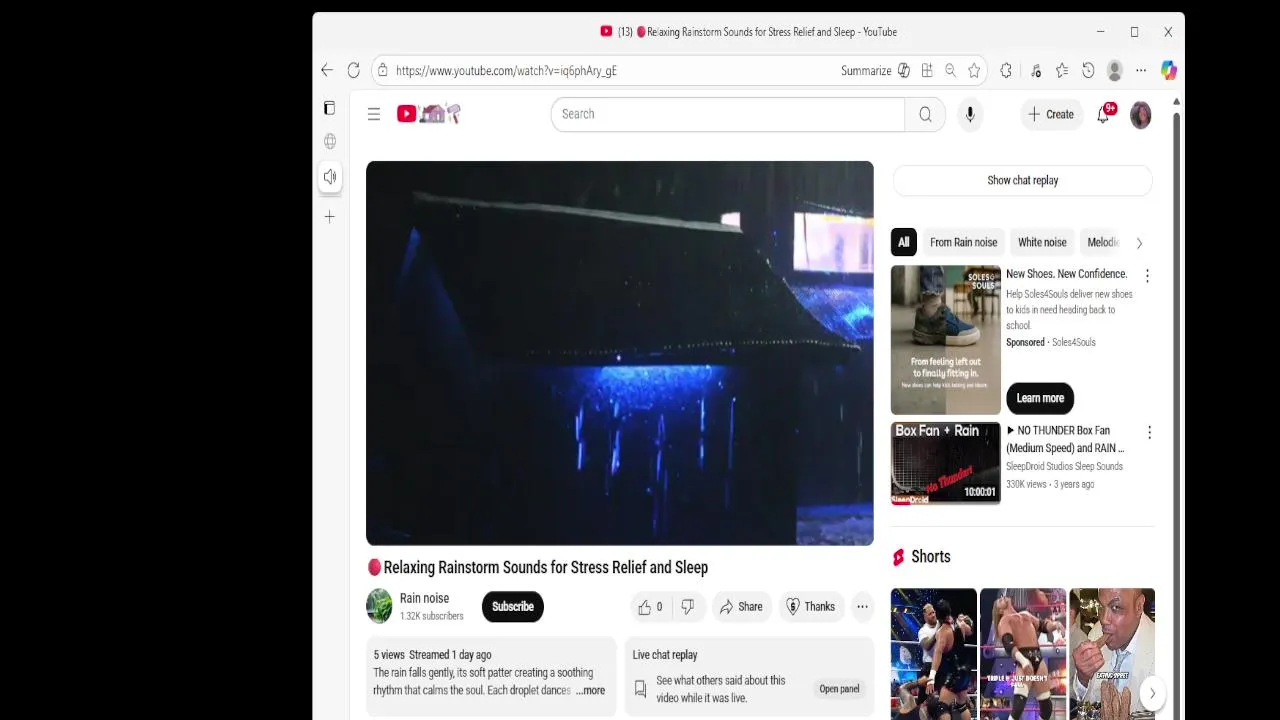Click the rainstorm video player

click(x=619, y=353)
